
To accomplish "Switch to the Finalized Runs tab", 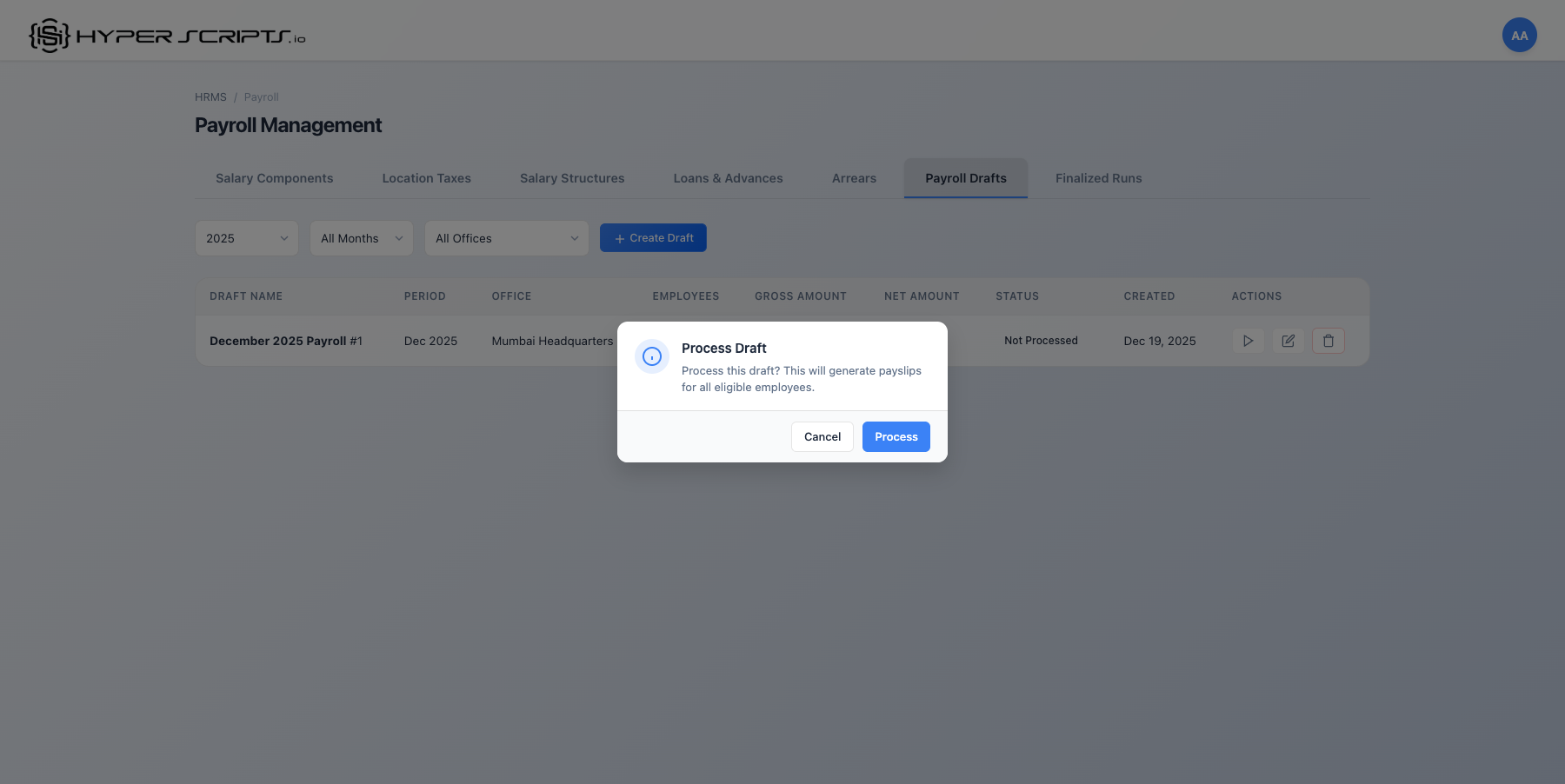I will (1098, 178).
